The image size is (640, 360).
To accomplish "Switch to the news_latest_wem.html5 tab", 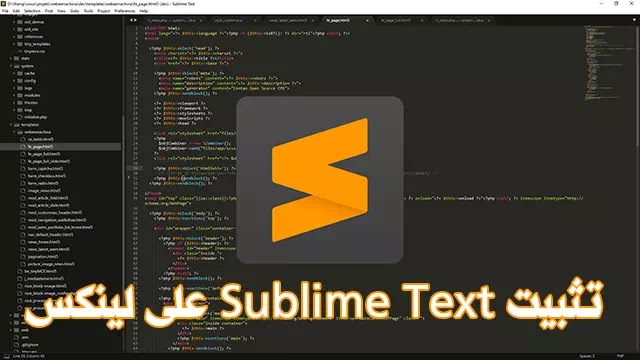I will tap(288, 20).
